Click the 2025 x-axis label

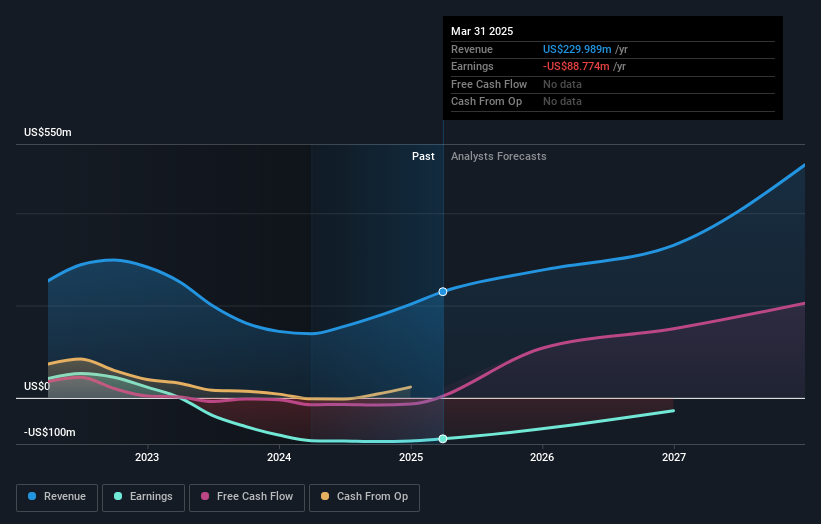point(411,457)
